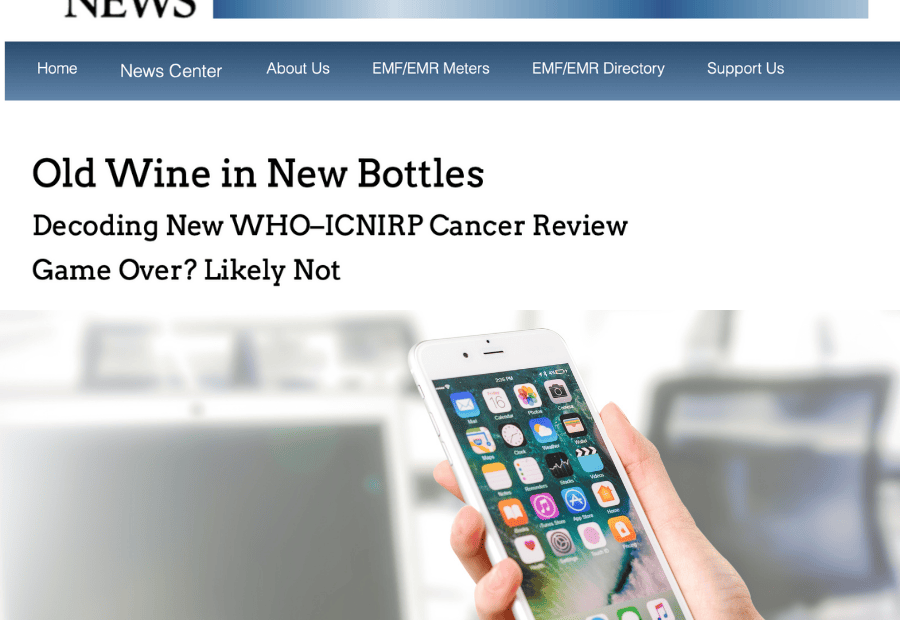Open the About Us page
Viewport: 900px width, 620px height.
pos(298,68)
